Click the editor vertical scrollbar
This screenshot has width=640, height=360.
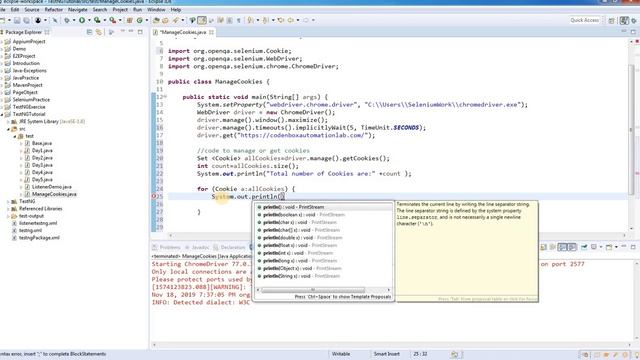click(x=632, y=131)
